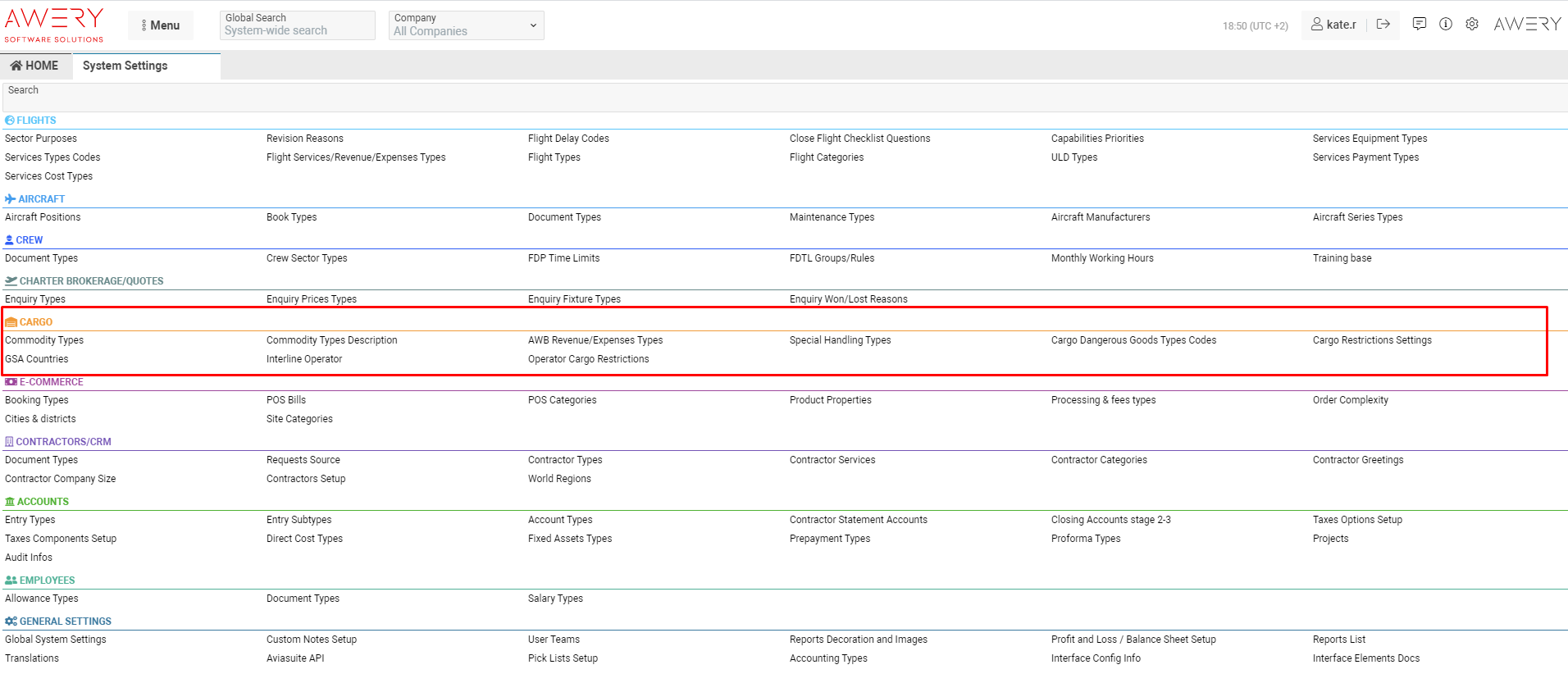Open Cargo Restrictions Settings
Screen dimensions: 1568x683
pos(1371,340)
